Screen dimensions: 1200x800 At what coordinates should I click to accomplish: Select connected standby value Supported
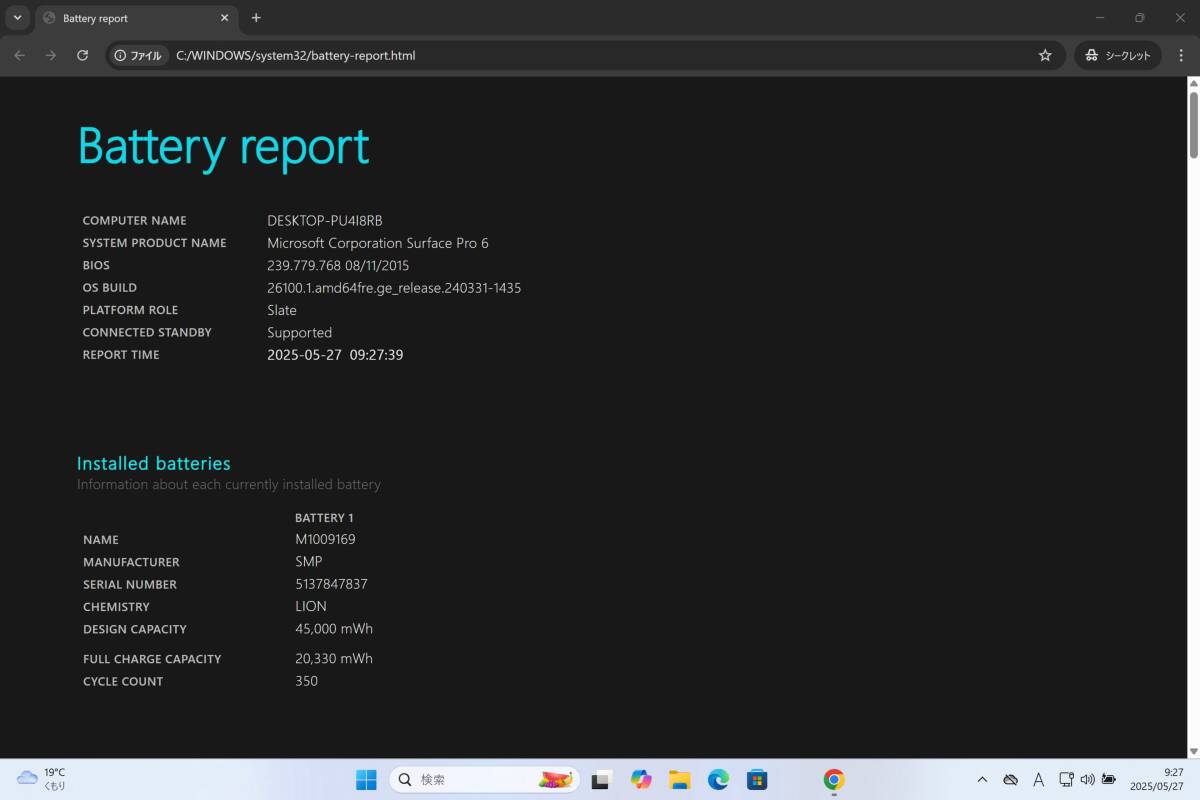pyautogui.click(x=299, y=332)
